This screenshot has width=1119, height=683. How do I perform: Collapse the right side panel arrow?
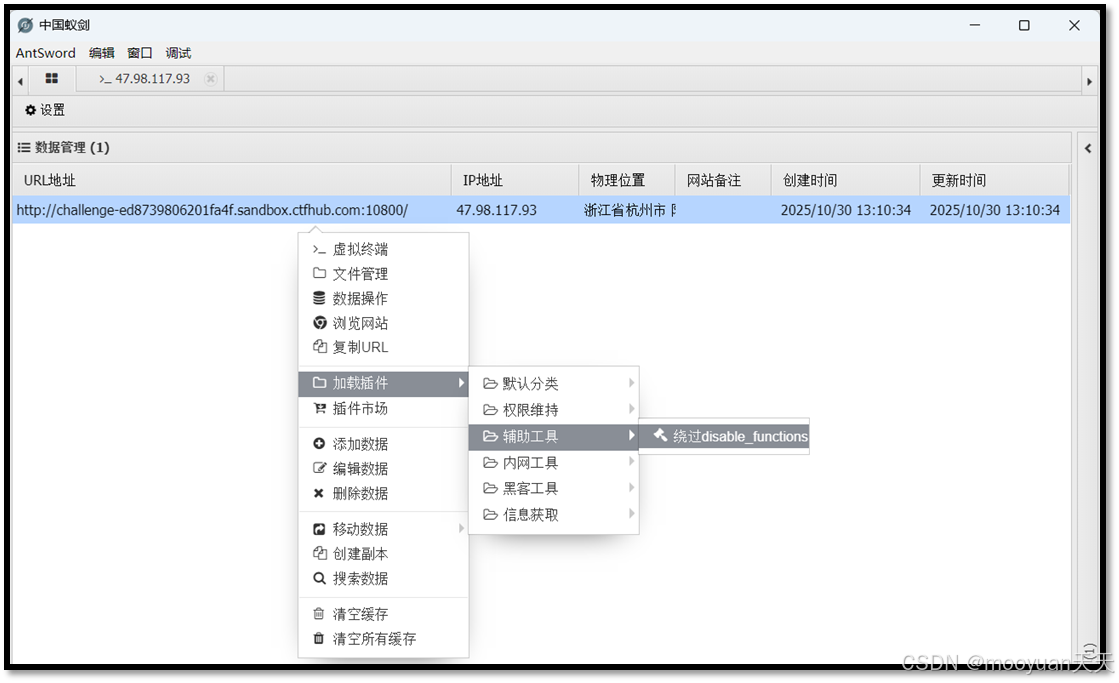tap(1088, 148)
